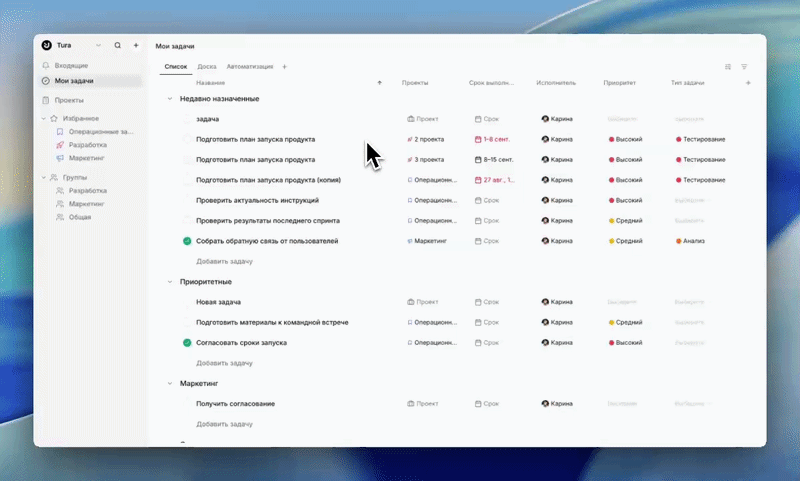This screenshot has height=481, width=800.
Task: Check off the task with 2 проекта
Action: (x=187, y=139)
